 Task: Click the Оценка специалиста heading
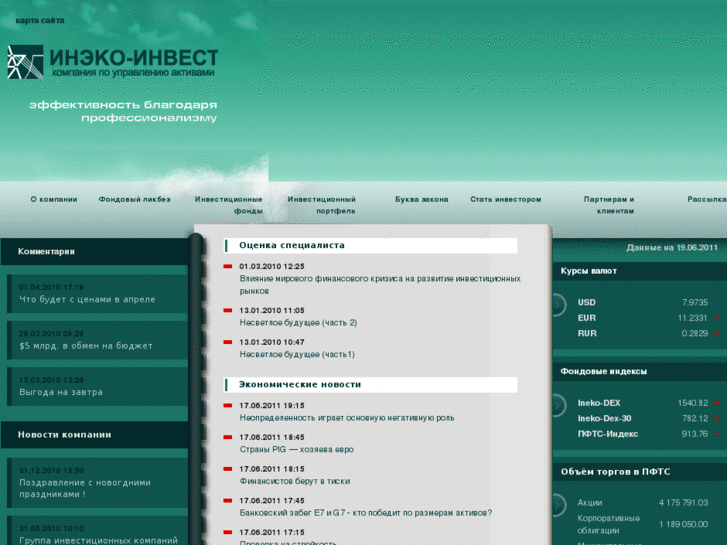[292, 245]
